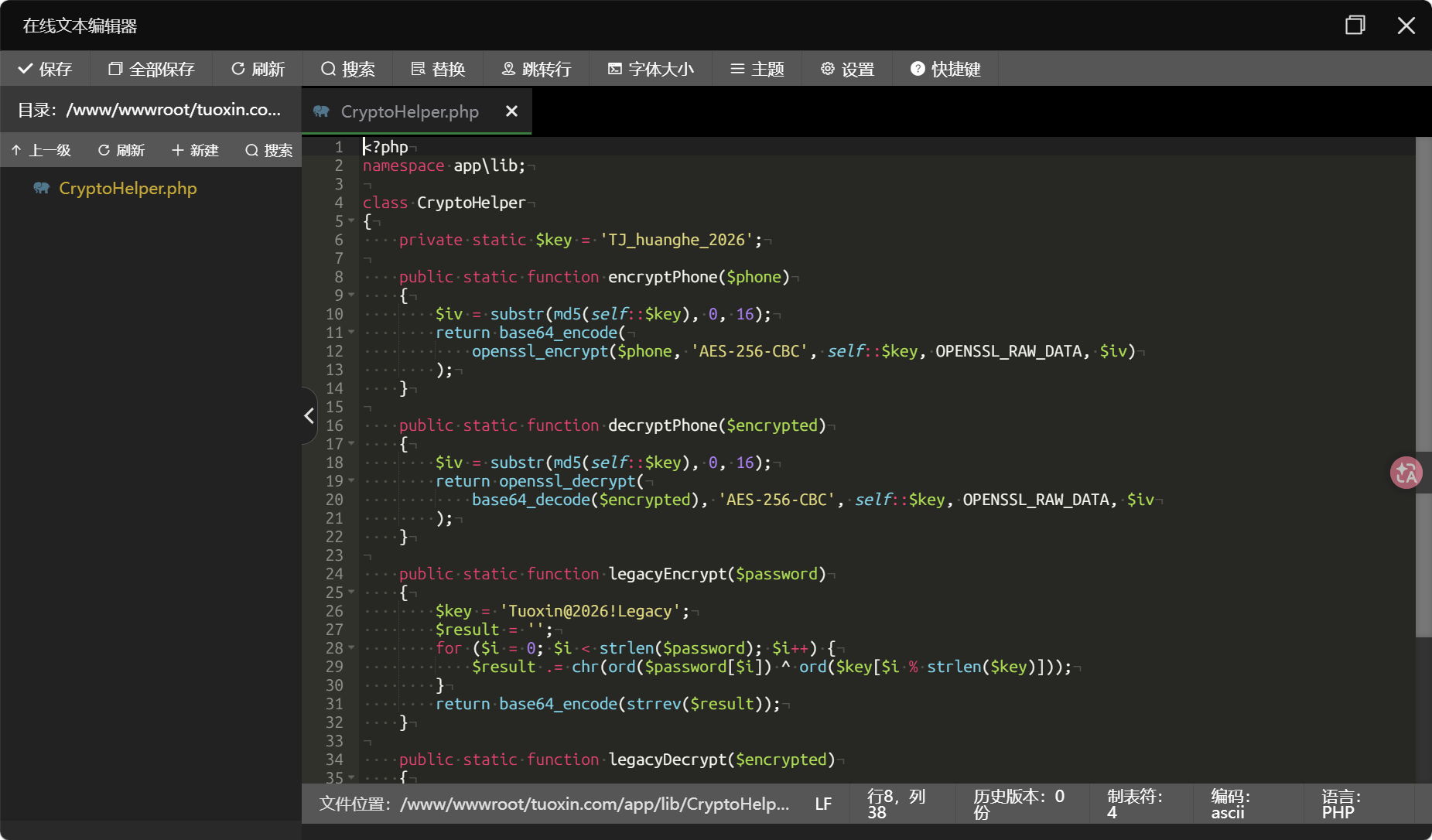Open 字体大小 font size setting
The height and width of the screenshot is (840, 1432).
click(x=651, y=69)
